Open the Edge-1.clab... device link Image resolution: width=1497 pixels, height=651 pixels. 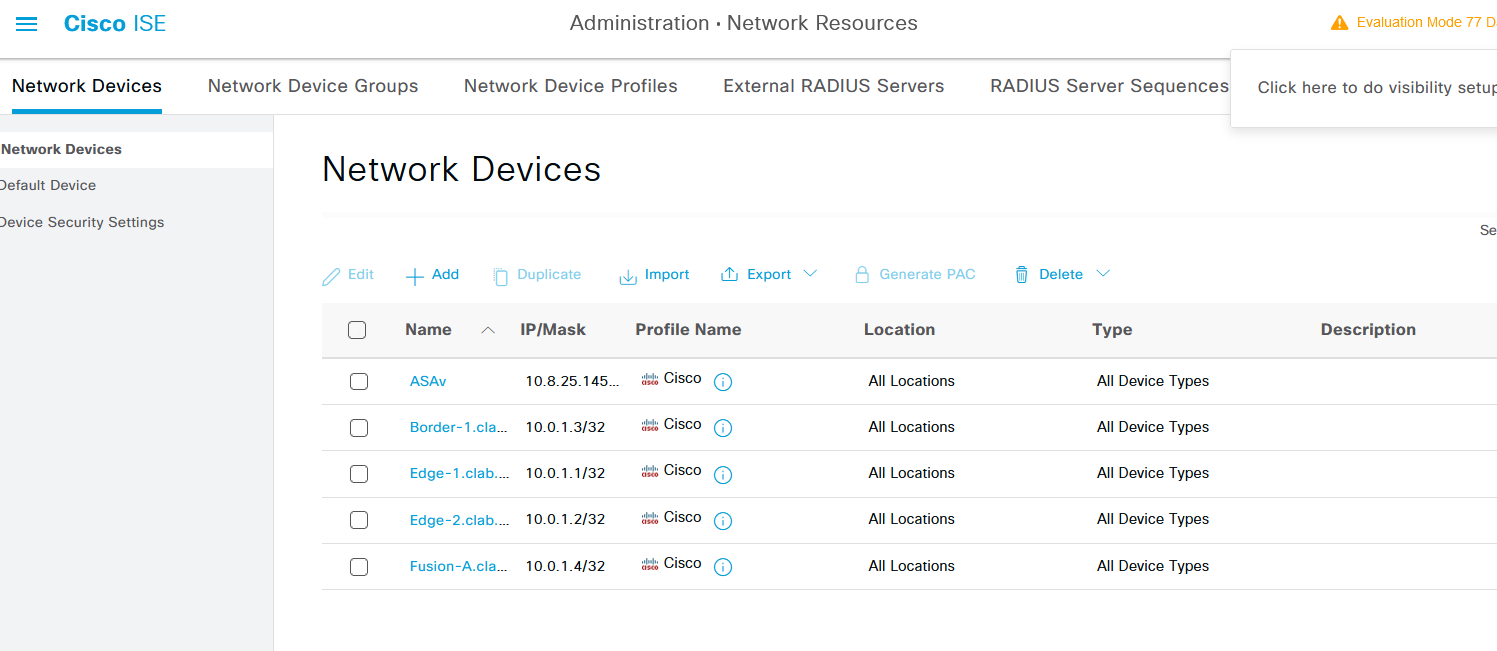coord(459,473)
